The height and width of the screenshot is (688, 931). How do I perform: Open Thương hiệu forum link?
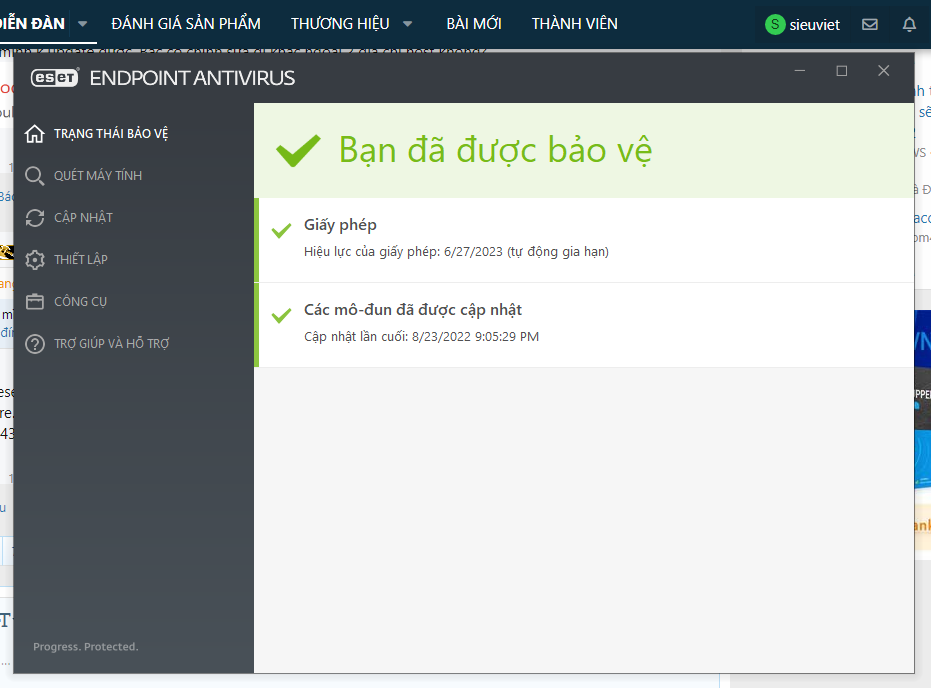(x=340, y=24)
